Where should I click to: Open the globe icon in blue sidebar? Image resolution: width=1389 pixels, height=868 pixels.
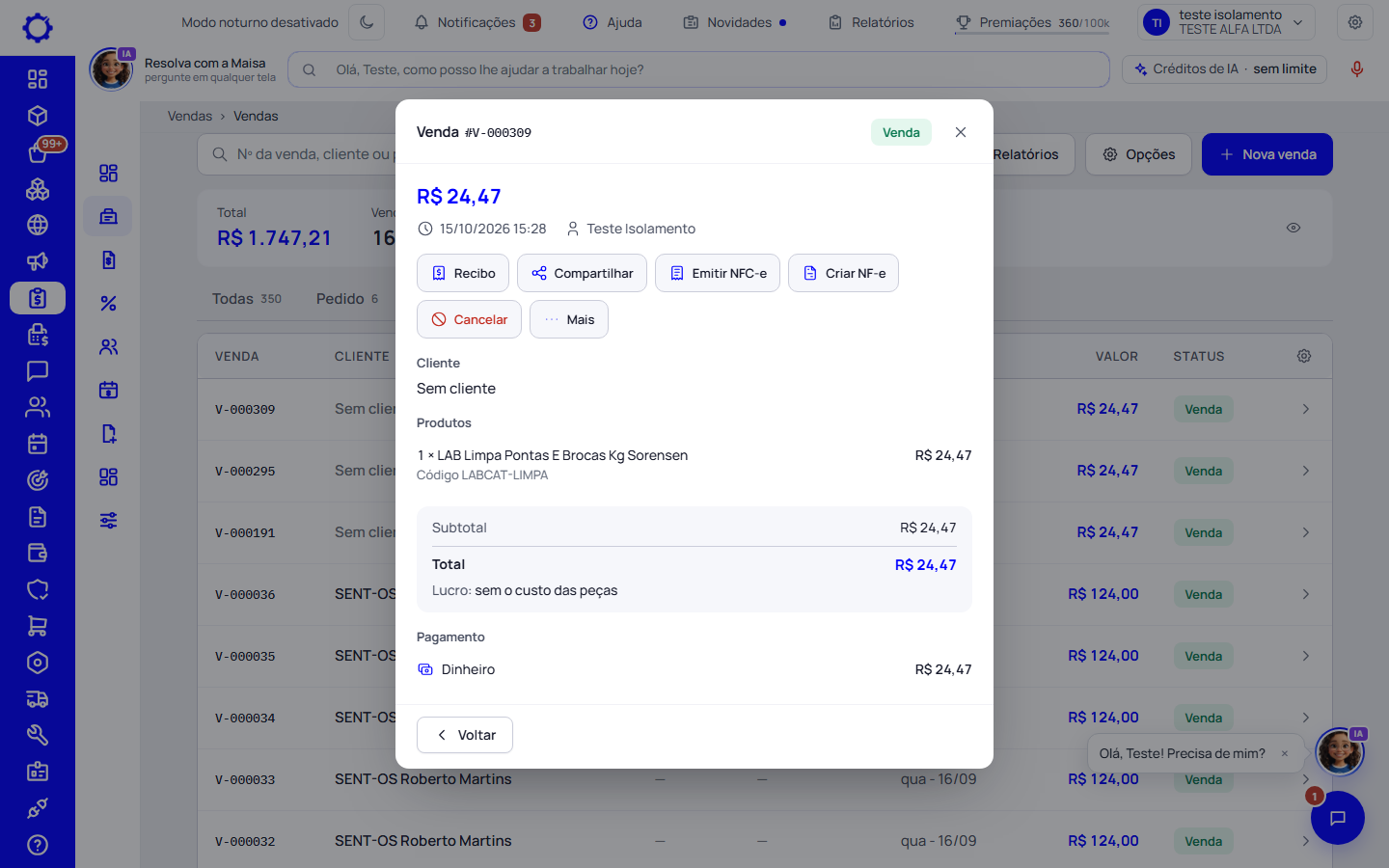(x=38, y=225)
